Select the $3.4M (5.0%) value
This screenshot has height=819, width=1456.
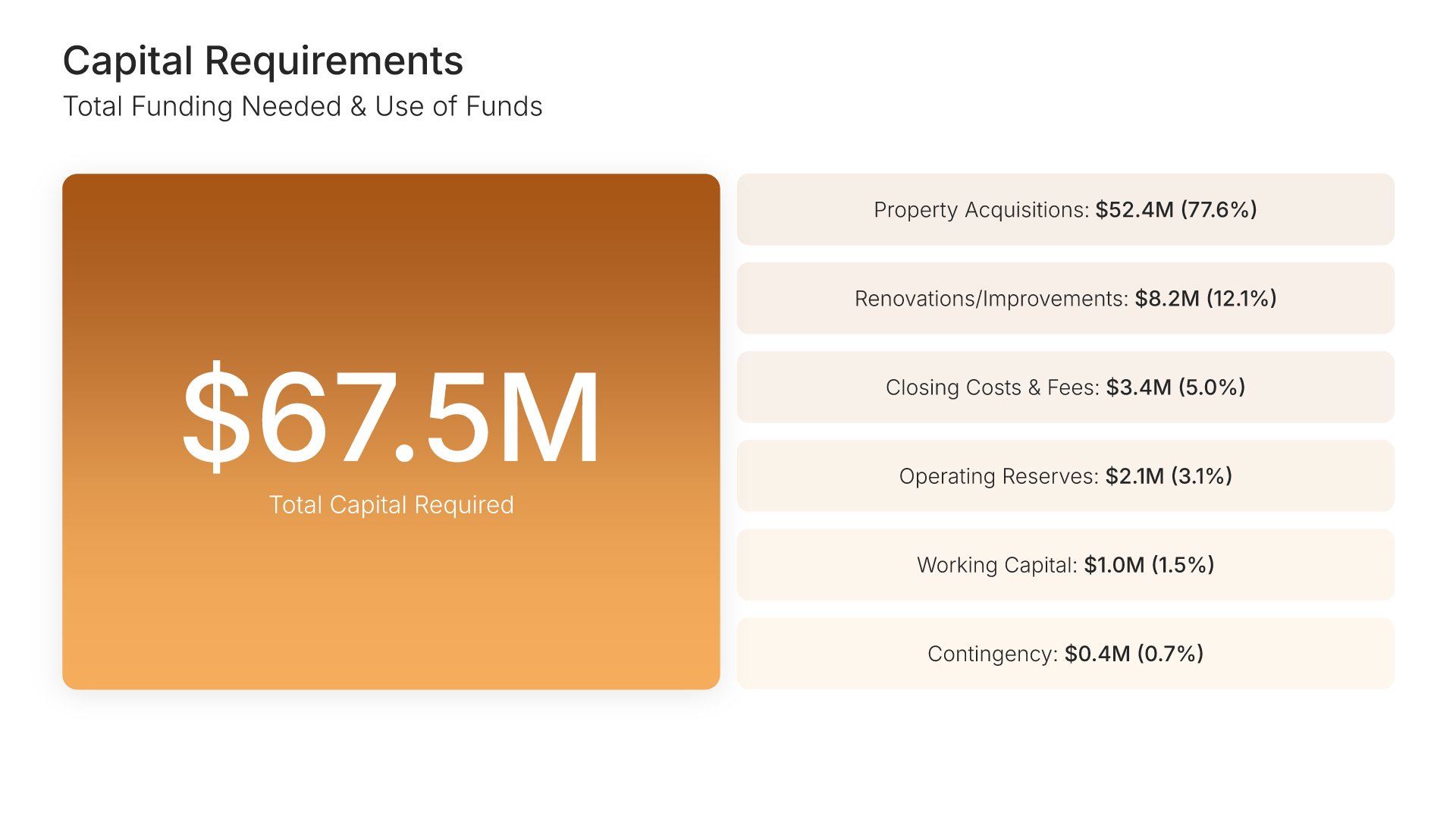pyautogui.click(x=1175, y=388)
